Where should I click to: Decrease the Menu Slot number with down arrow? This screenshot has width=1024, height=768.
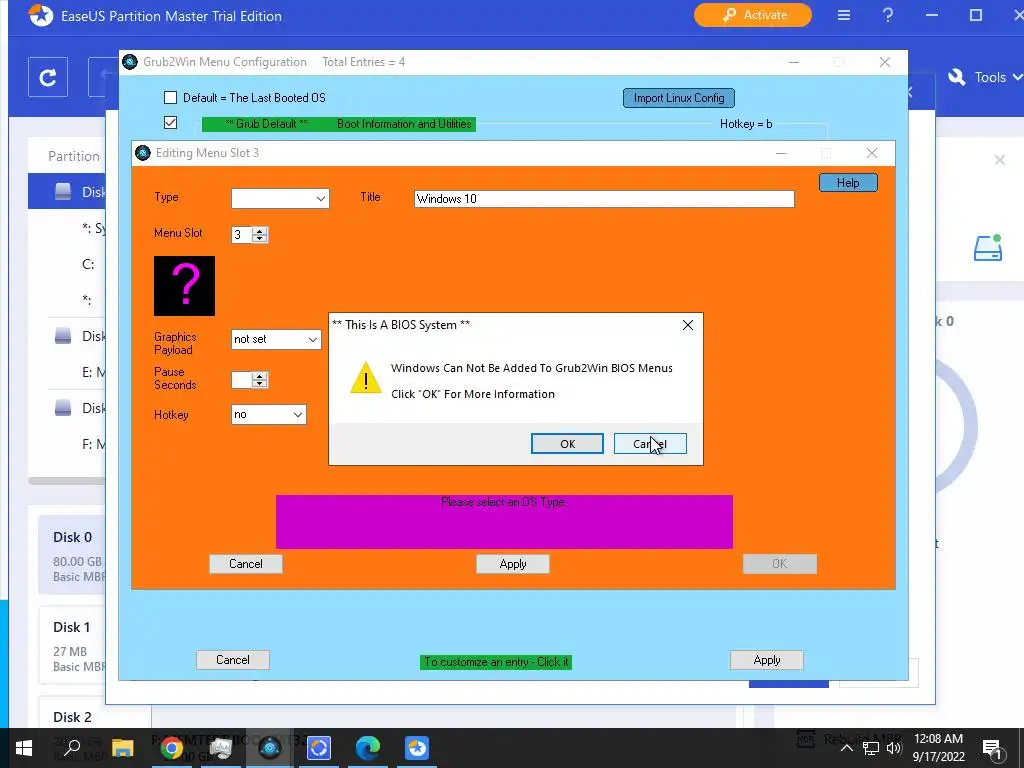point(260,238)
